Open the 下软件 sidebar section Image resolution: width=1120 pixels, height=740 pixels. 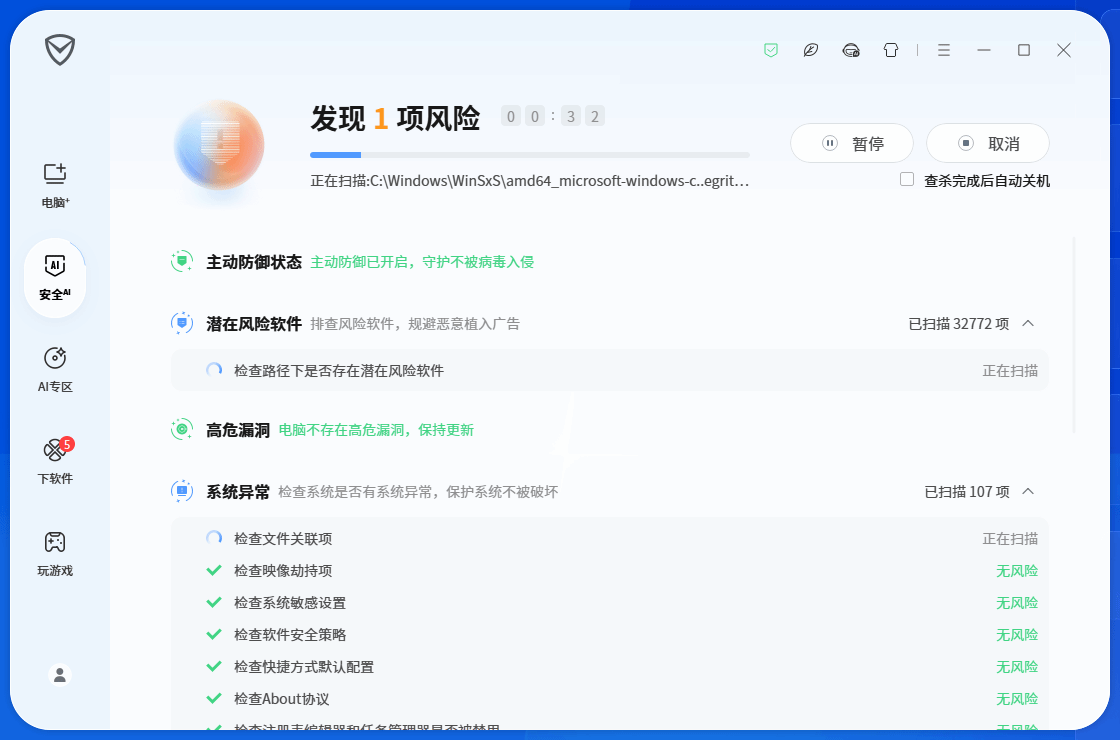click(x=55, y=462)
